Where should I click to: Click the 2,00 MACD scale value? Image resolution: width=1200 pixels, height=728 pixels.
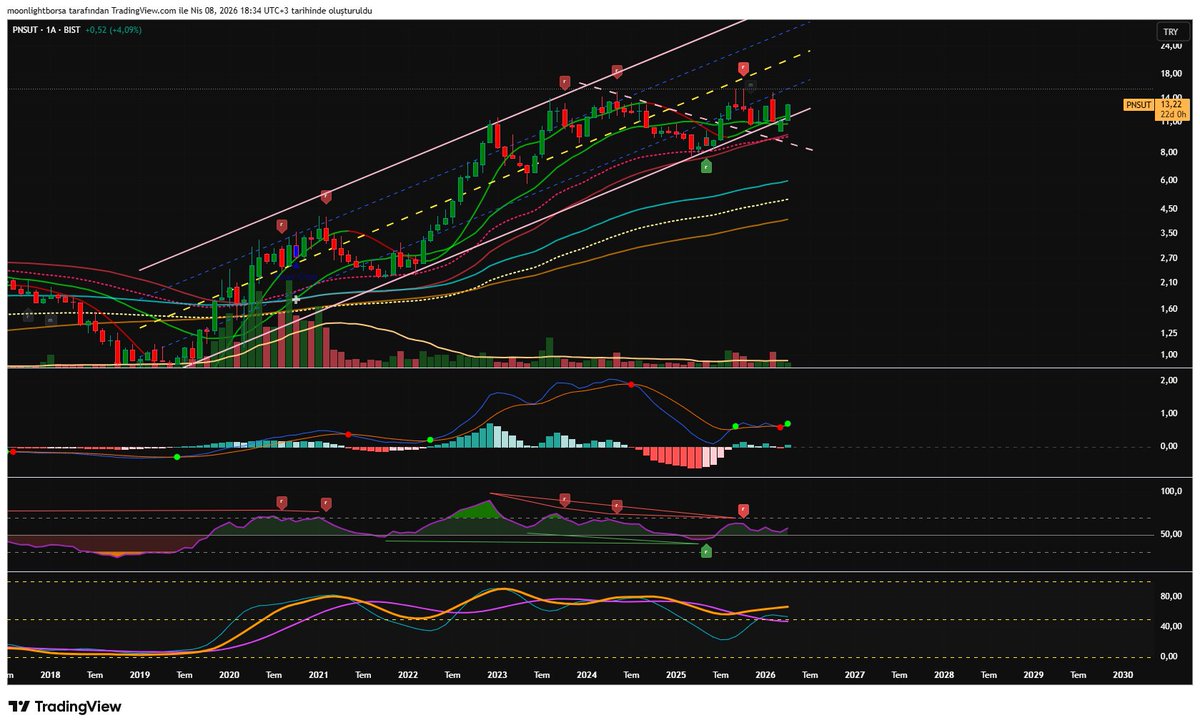point(1168,381)
